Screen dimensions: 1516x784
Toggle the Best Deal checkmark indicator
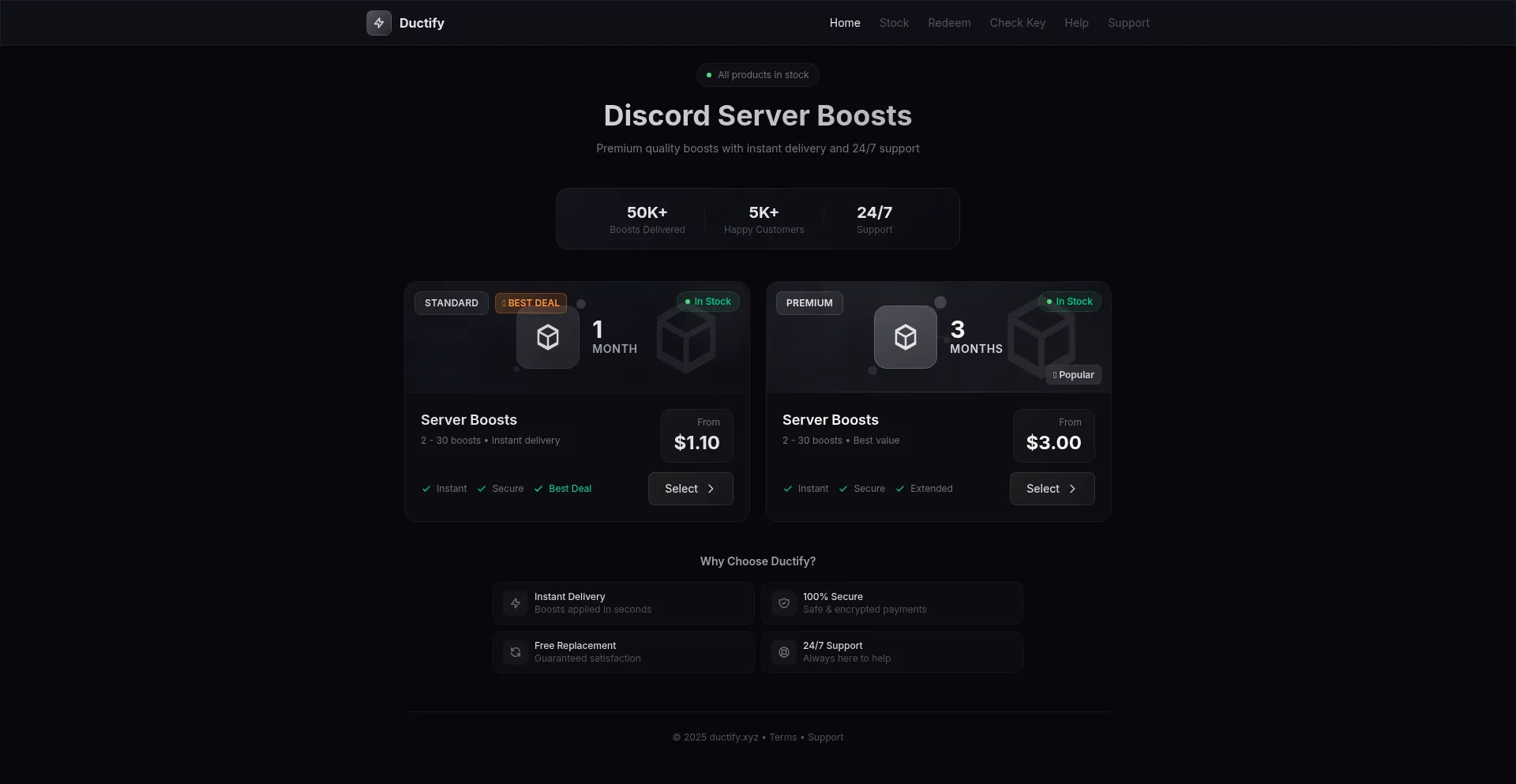pos(539,489)
